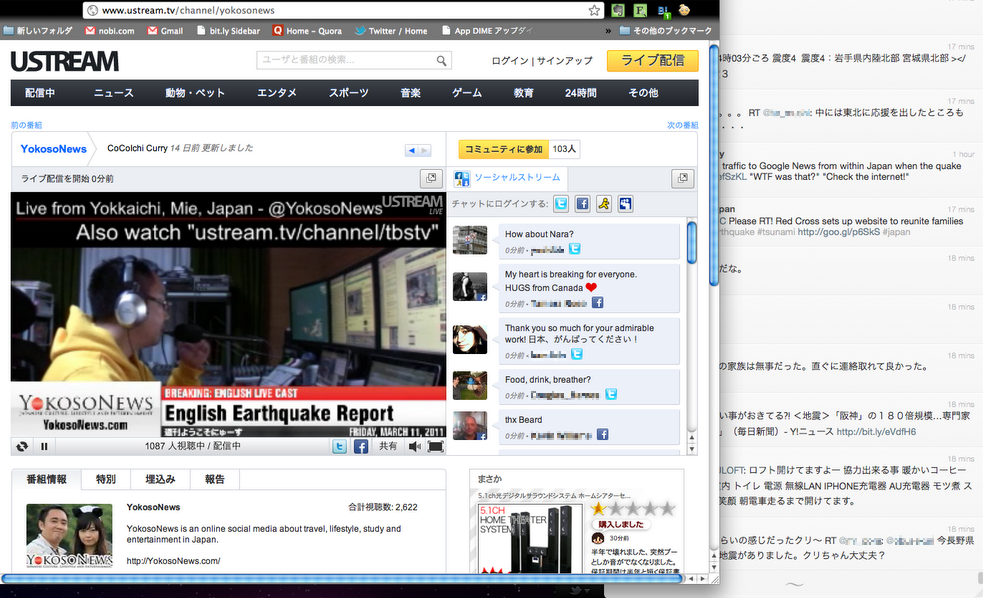Viewport: 983px width, 598px height.
Task: Click the refresh icon in player bar
Action: [x=22, y=446]
